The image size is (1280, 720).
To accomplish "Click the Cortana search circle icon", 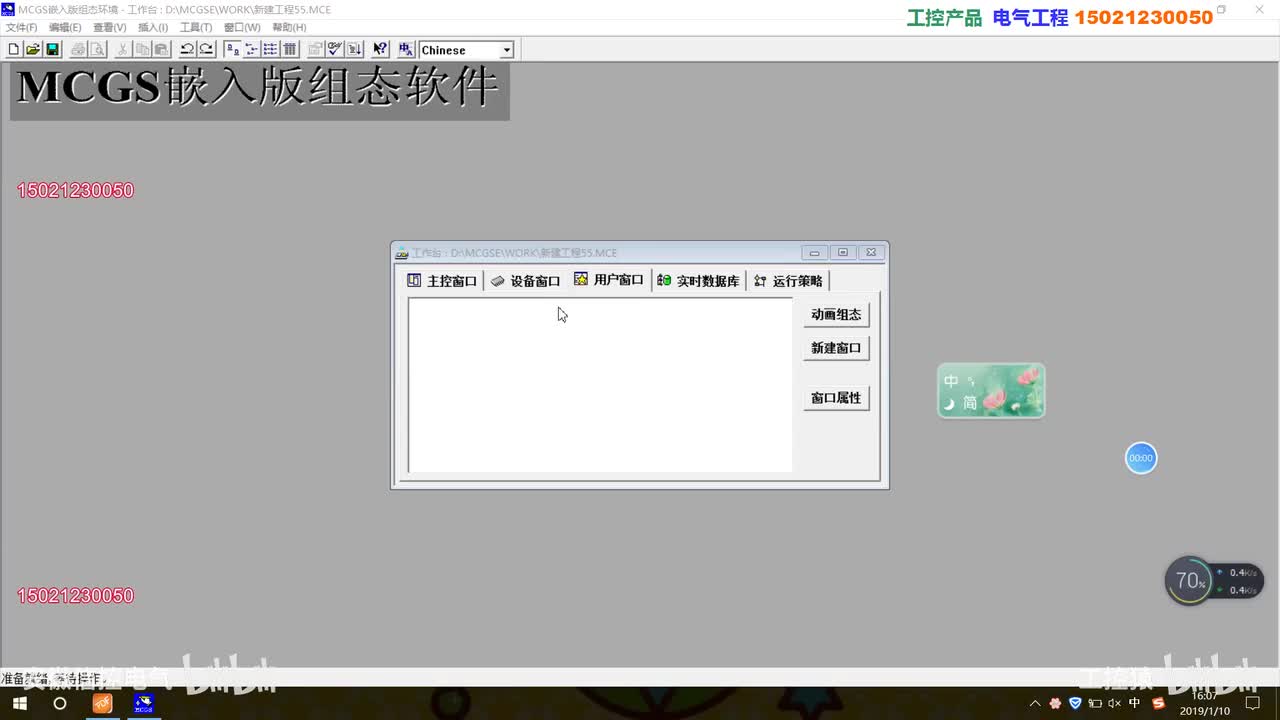I will [59, 704].
